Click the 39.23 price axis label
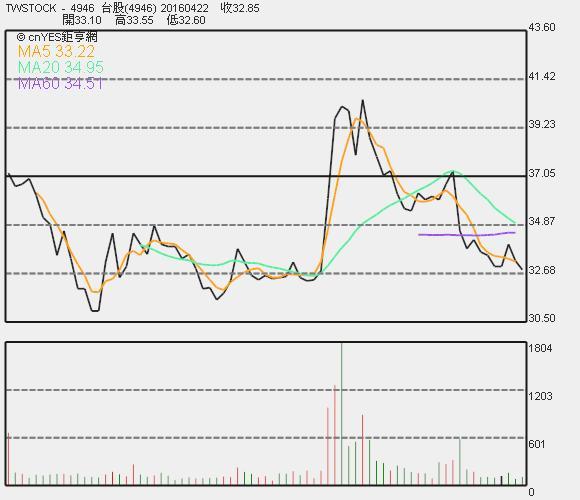Image resolution: width=580 pixels, height=500 pixels. coord(542,124)
